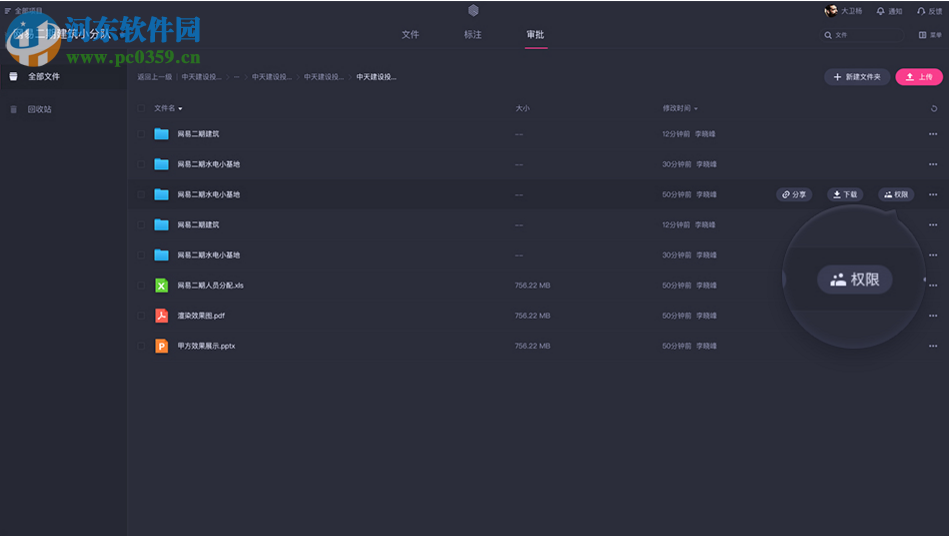
Task: Focus the 文件 search field
Action: (862, 35)
